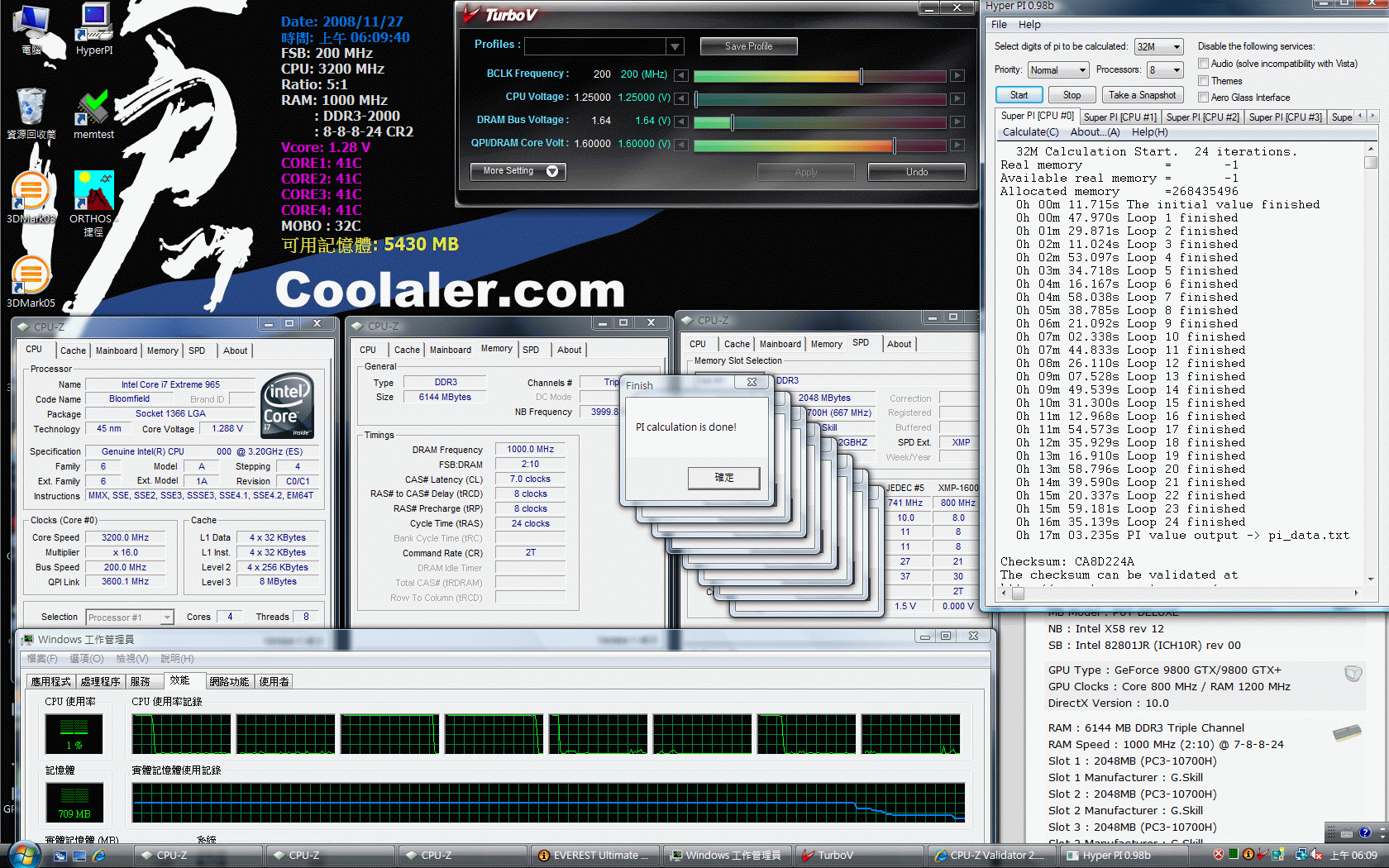
Task: Click the DRAM Bus Voltage slider handle
Action: pos(732,122)
